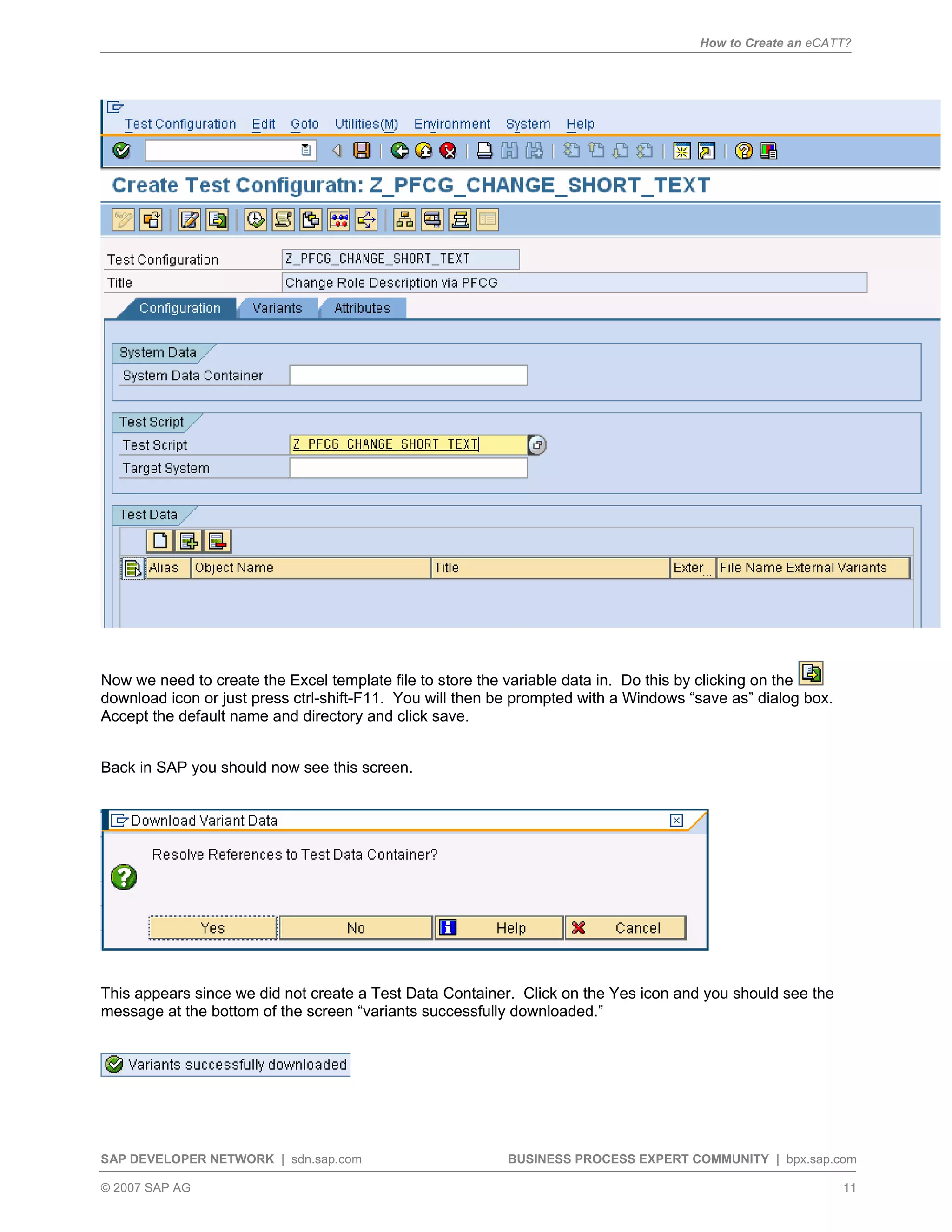Screen dimensions: 952x1232
Task: Click the Next Page icon
Action: pyautogui.click(x=620, y=151)
